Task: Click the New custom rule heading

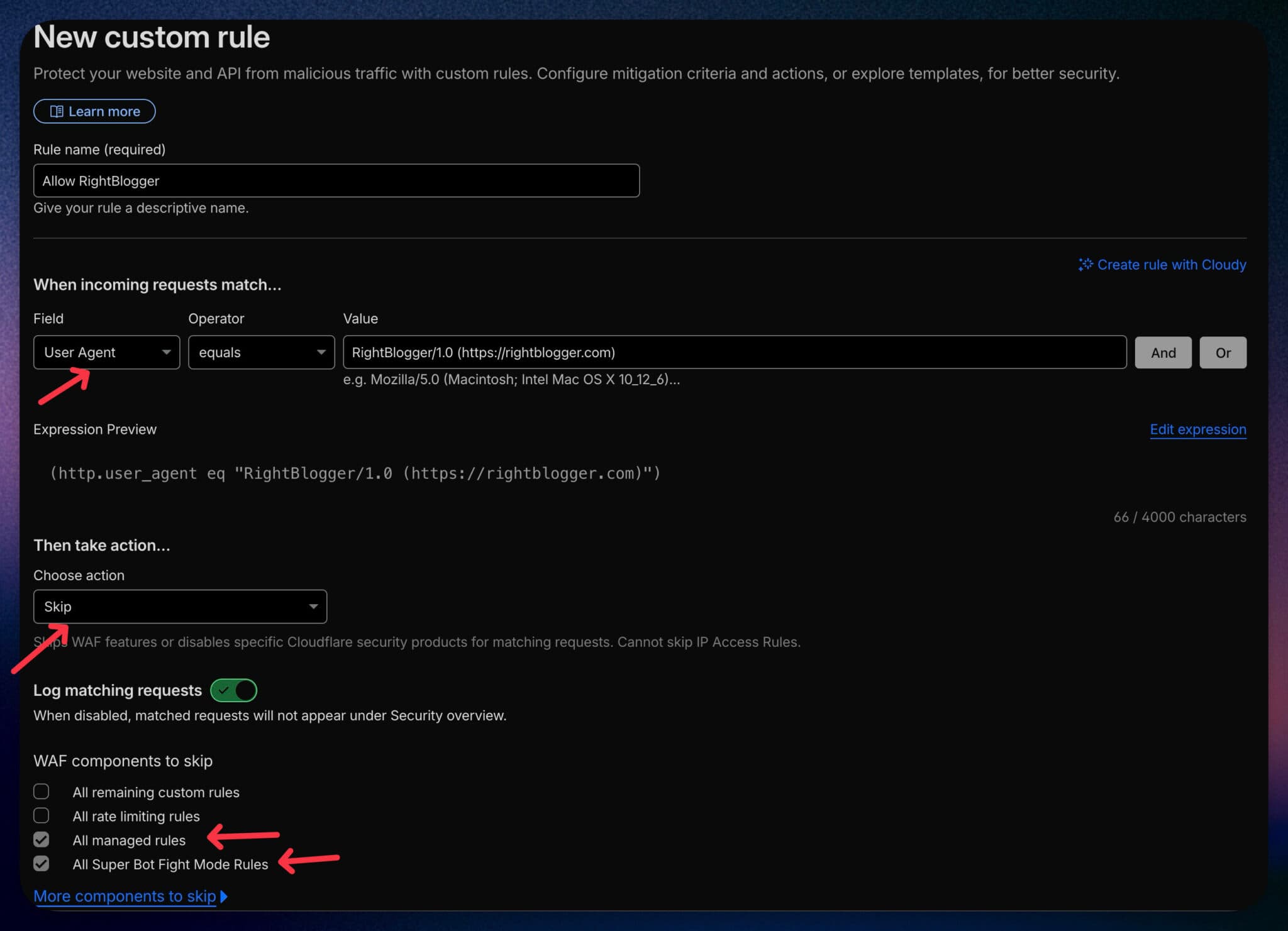Action: [x=152, y=36]
